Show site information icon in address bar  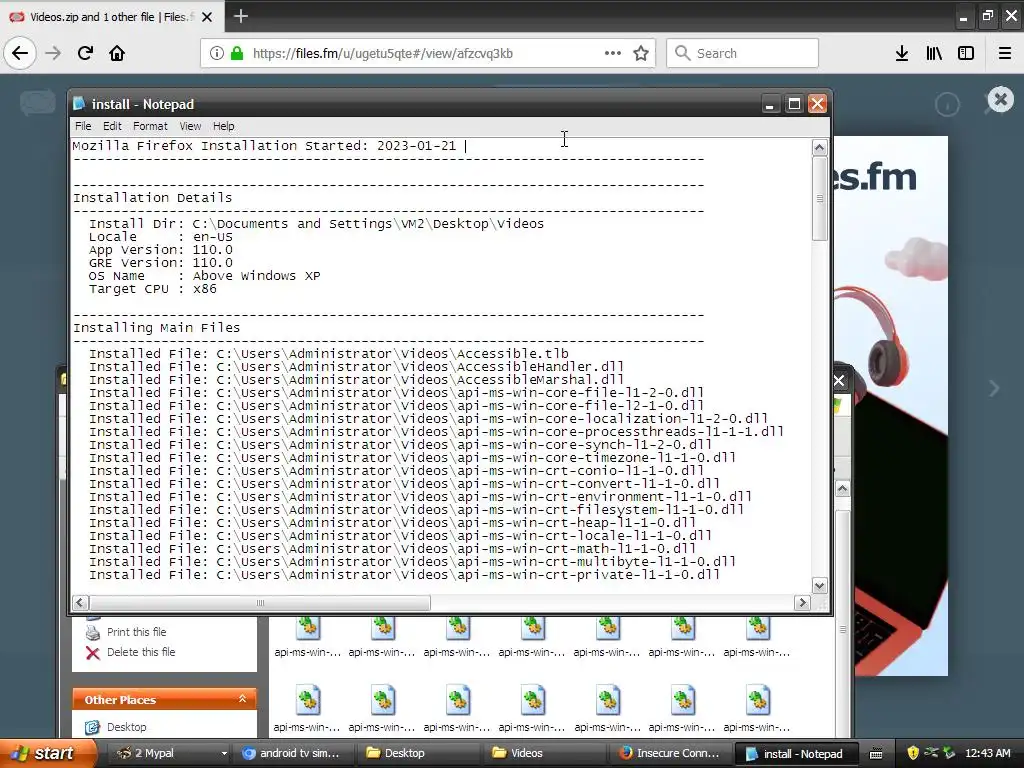coord(217,54)
